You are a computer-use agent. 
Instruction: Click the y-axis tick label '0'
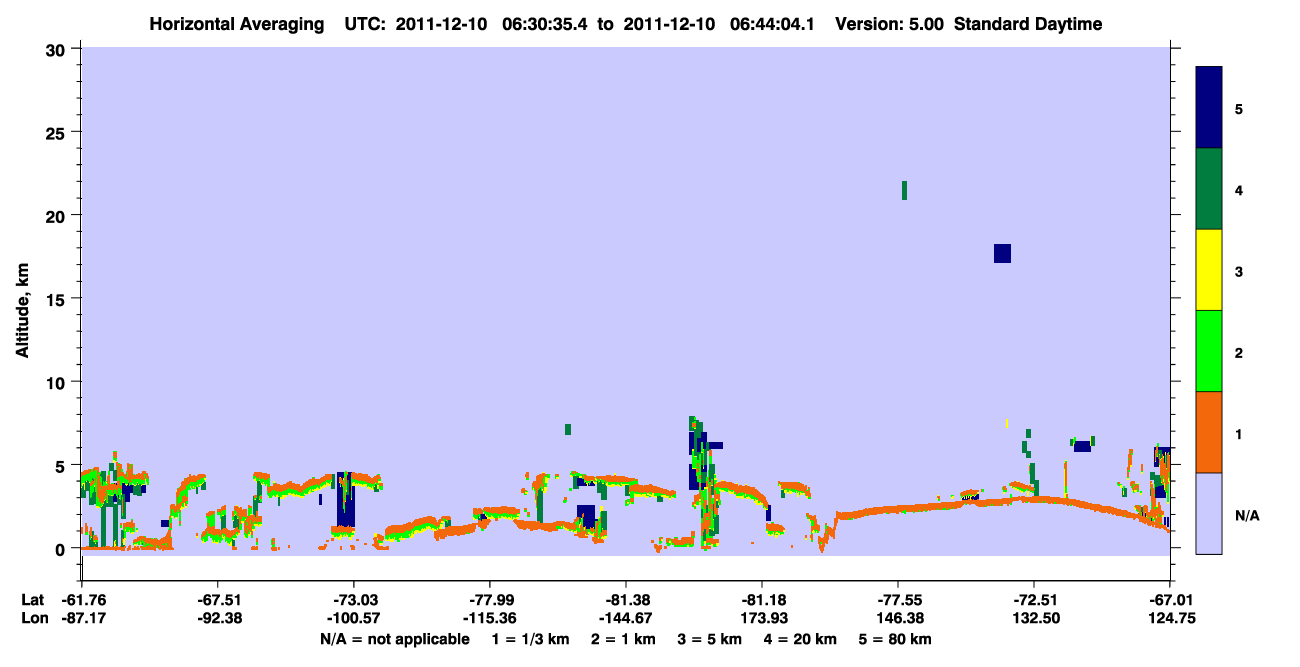tap(62, 549)
